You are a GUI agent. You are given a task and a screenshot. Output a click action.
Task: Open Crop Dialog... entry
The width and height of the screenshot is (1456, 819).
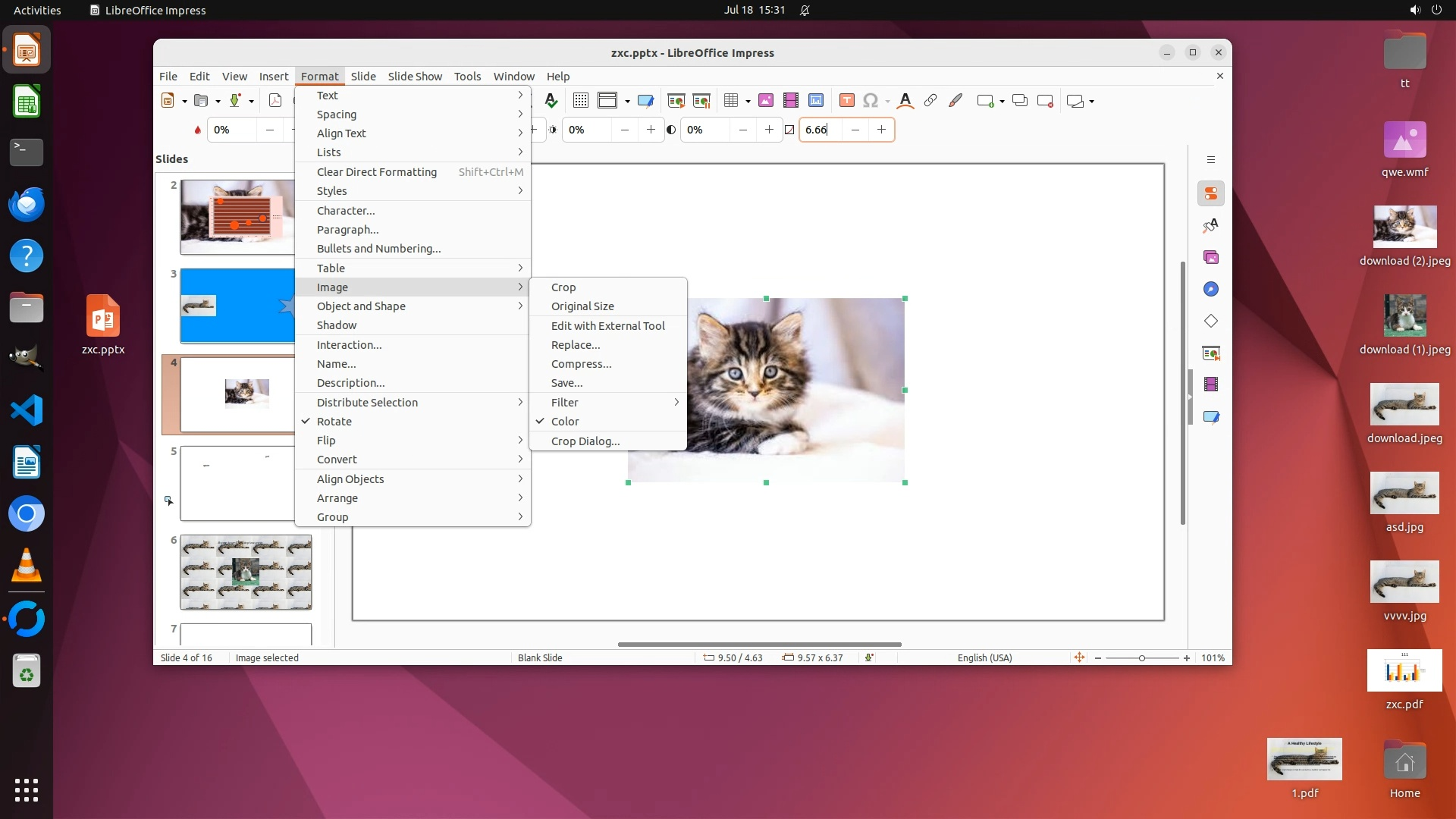585,441
